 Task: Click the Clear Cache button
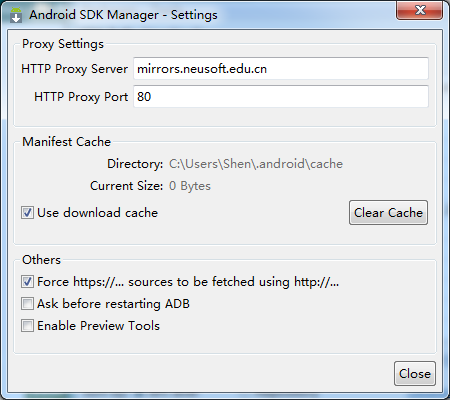388,213
